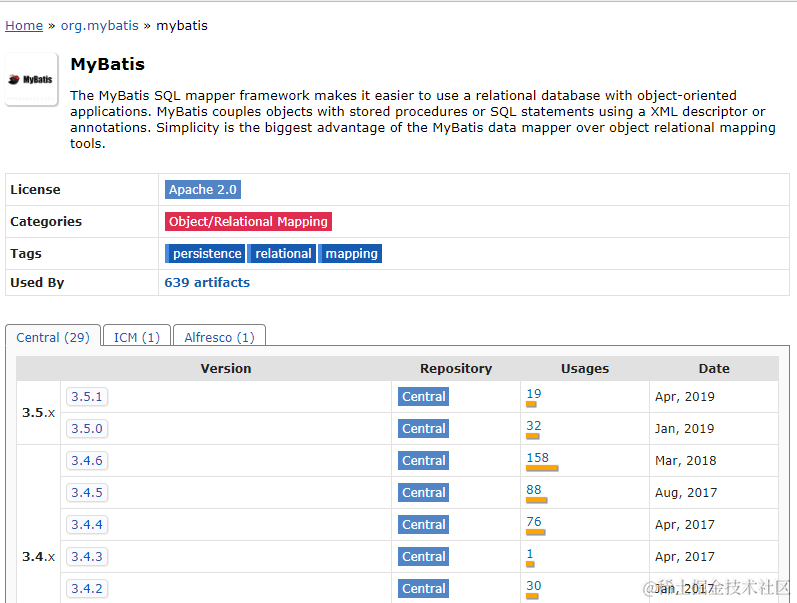Open version 3.5.0

87,429
